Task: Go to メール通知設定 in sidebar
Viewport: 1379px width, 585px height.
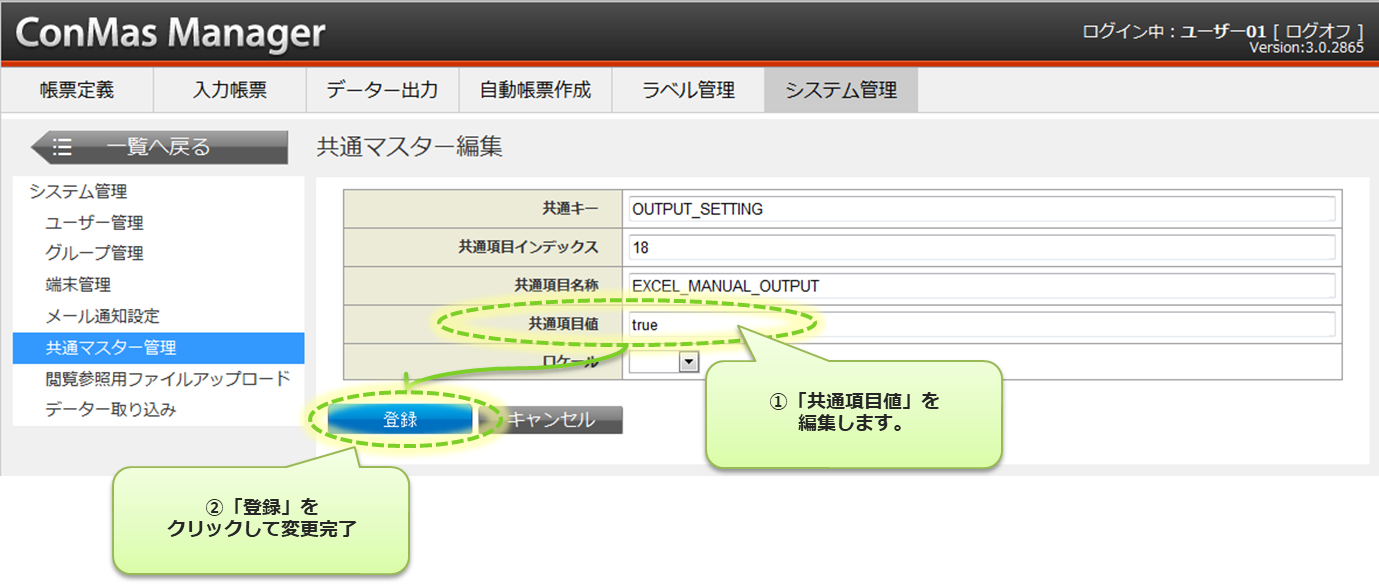Action: pos(102,316)
